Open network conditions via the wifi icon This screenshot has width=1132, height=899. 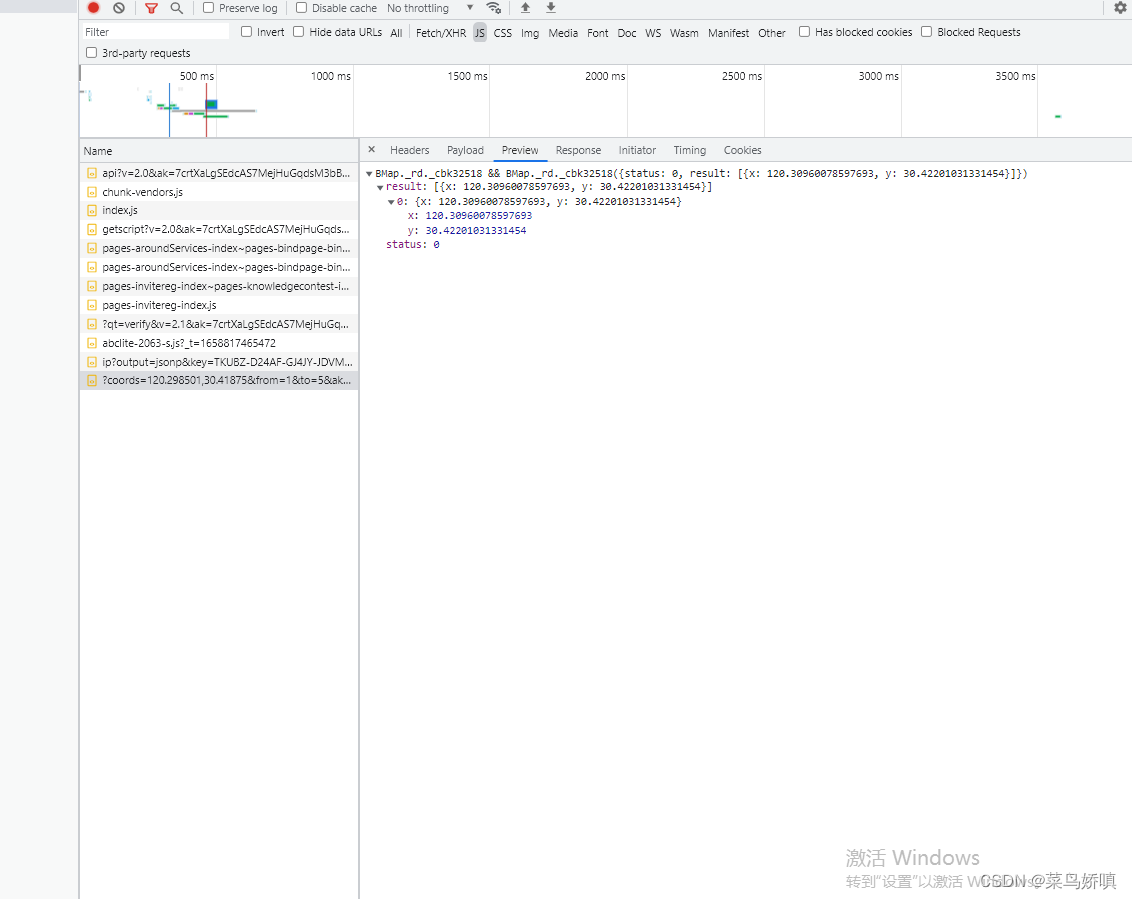point(493,7)
